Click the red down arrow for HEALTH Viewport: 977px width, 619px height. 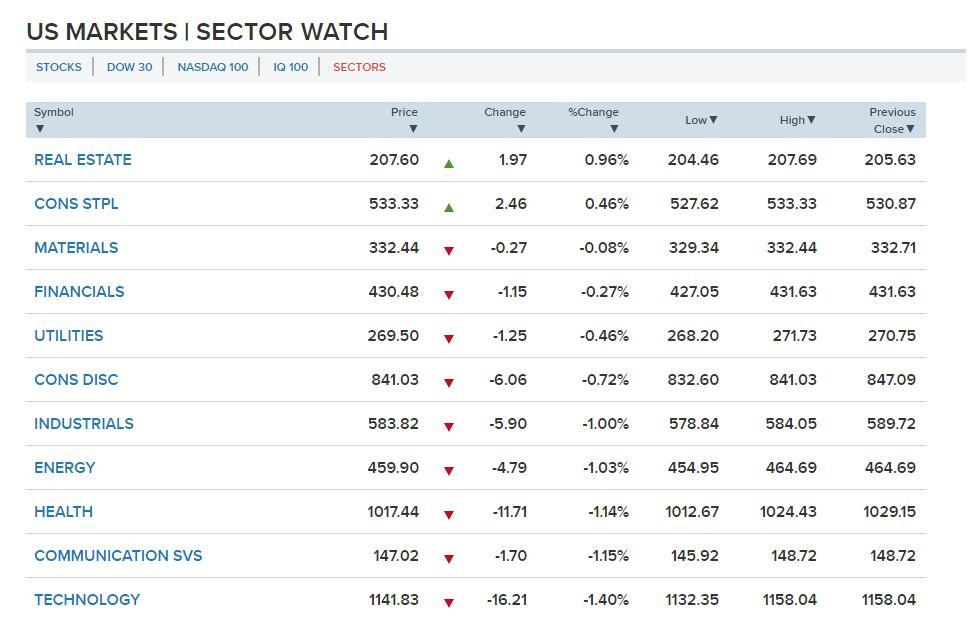[449, 515]
